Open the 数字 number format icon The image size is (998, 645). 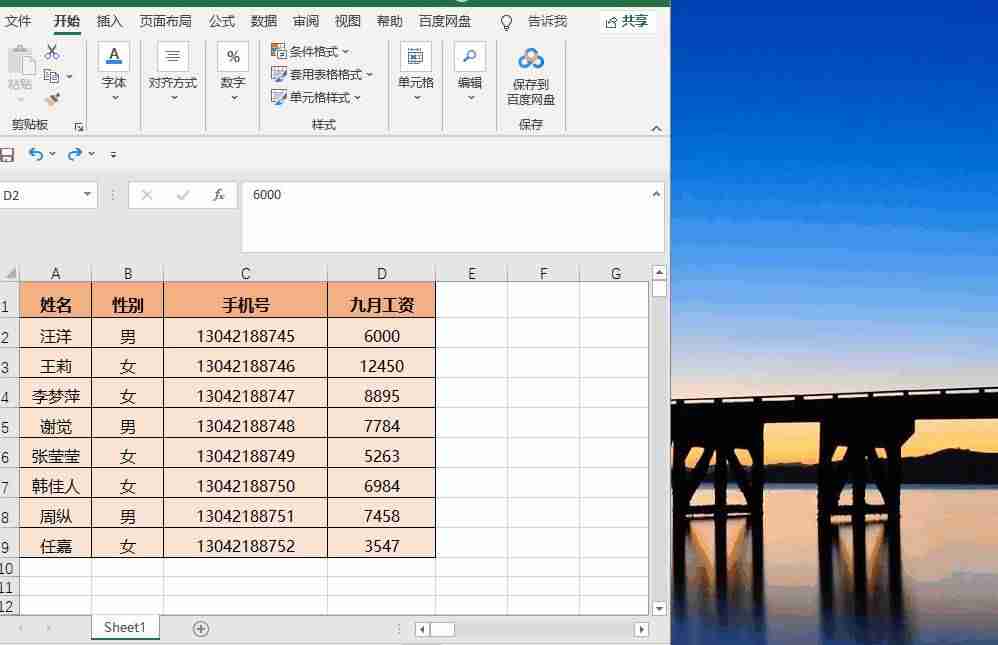point(233,57)
